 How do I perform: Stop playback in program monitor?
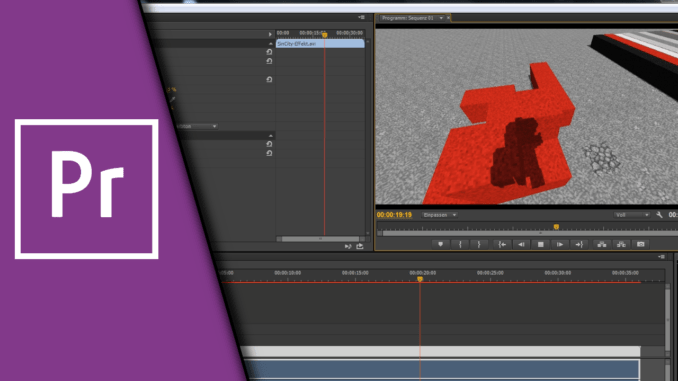click(540, 244)
